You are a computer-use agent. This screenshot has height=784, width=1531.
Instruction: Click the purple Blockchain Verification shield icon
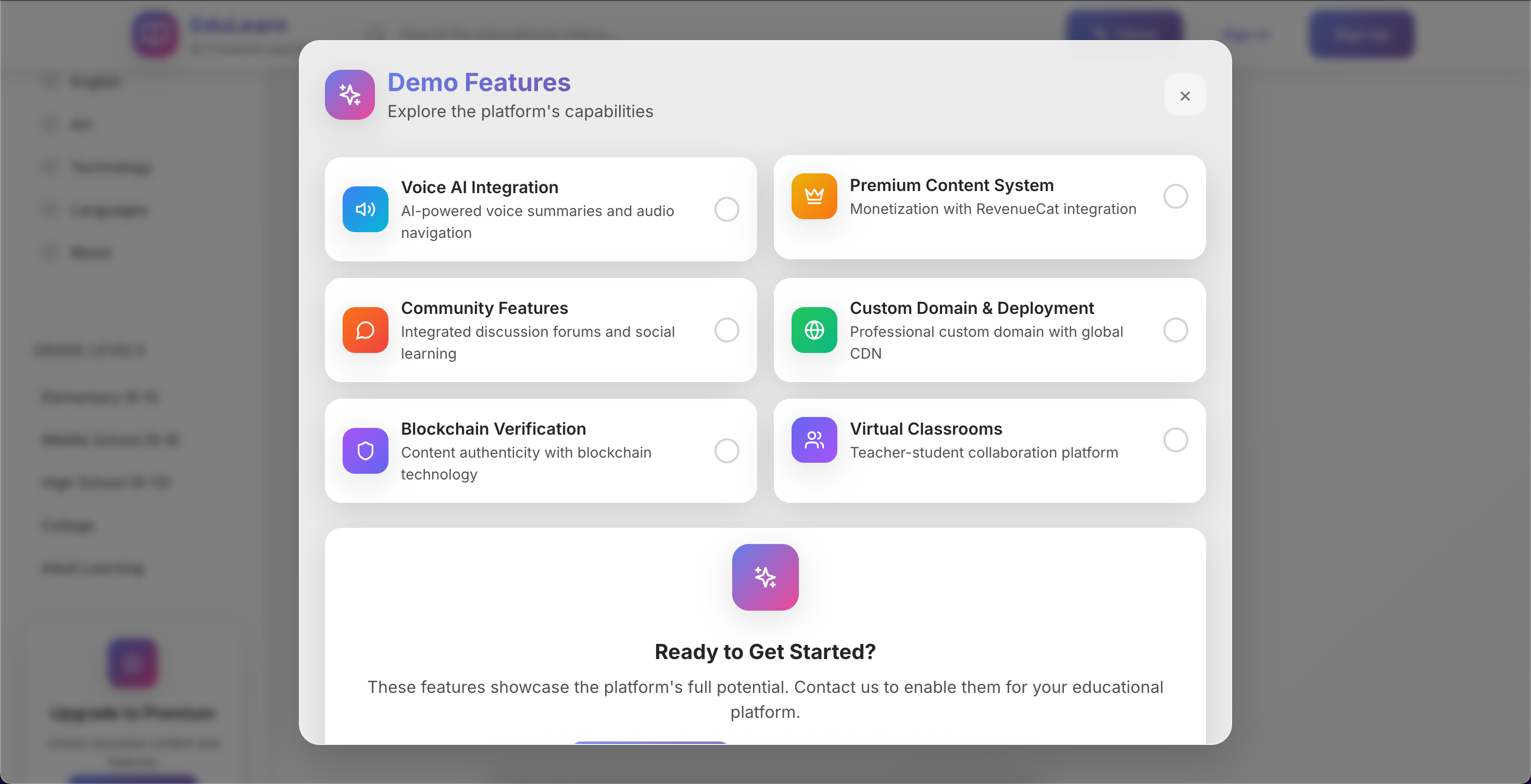coord(365,451)
